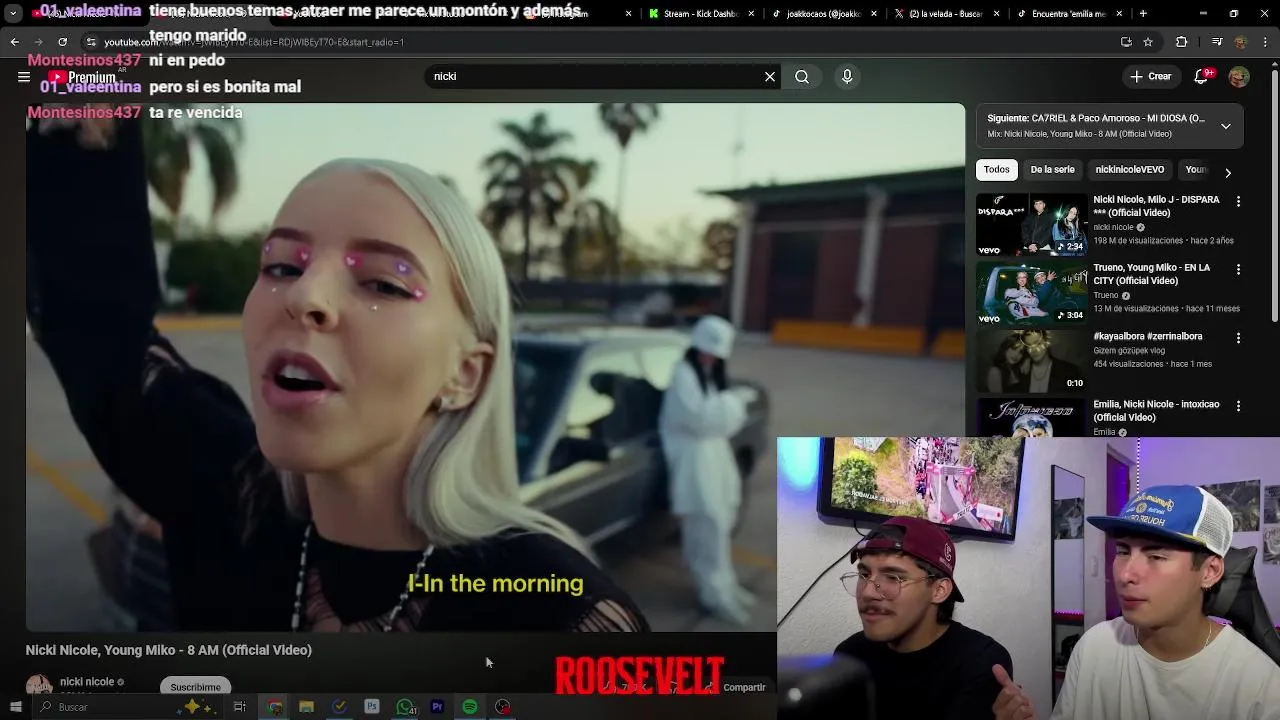Open the browser extensions puzzle icon
1280x720 pixels.
[1181, 42]
